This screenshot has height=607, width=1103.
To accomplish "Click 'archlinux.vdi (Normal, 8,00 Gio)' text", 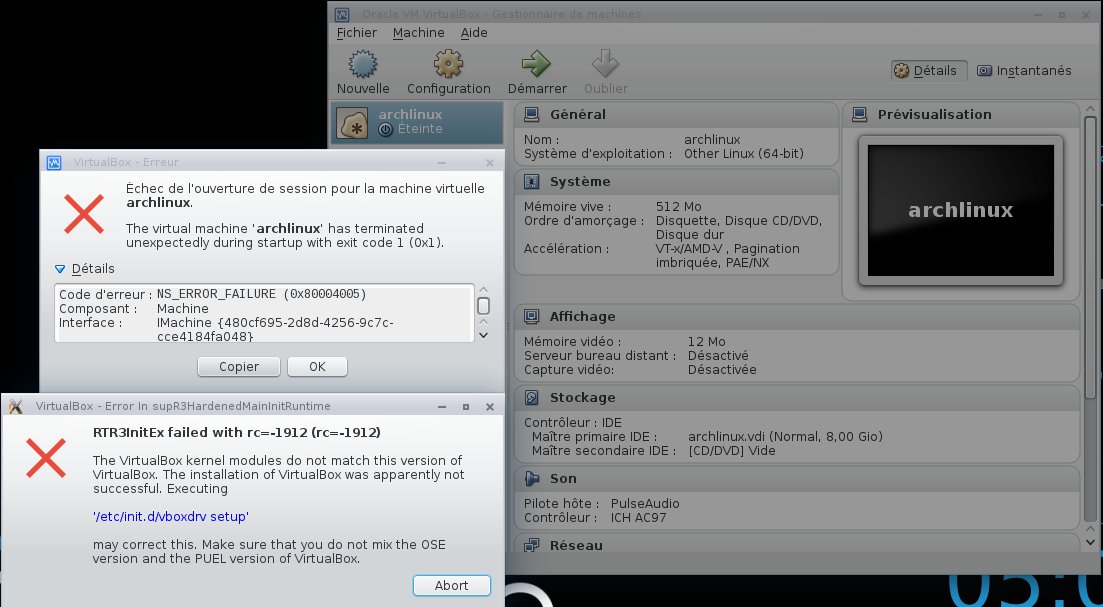I will (785, 437).
